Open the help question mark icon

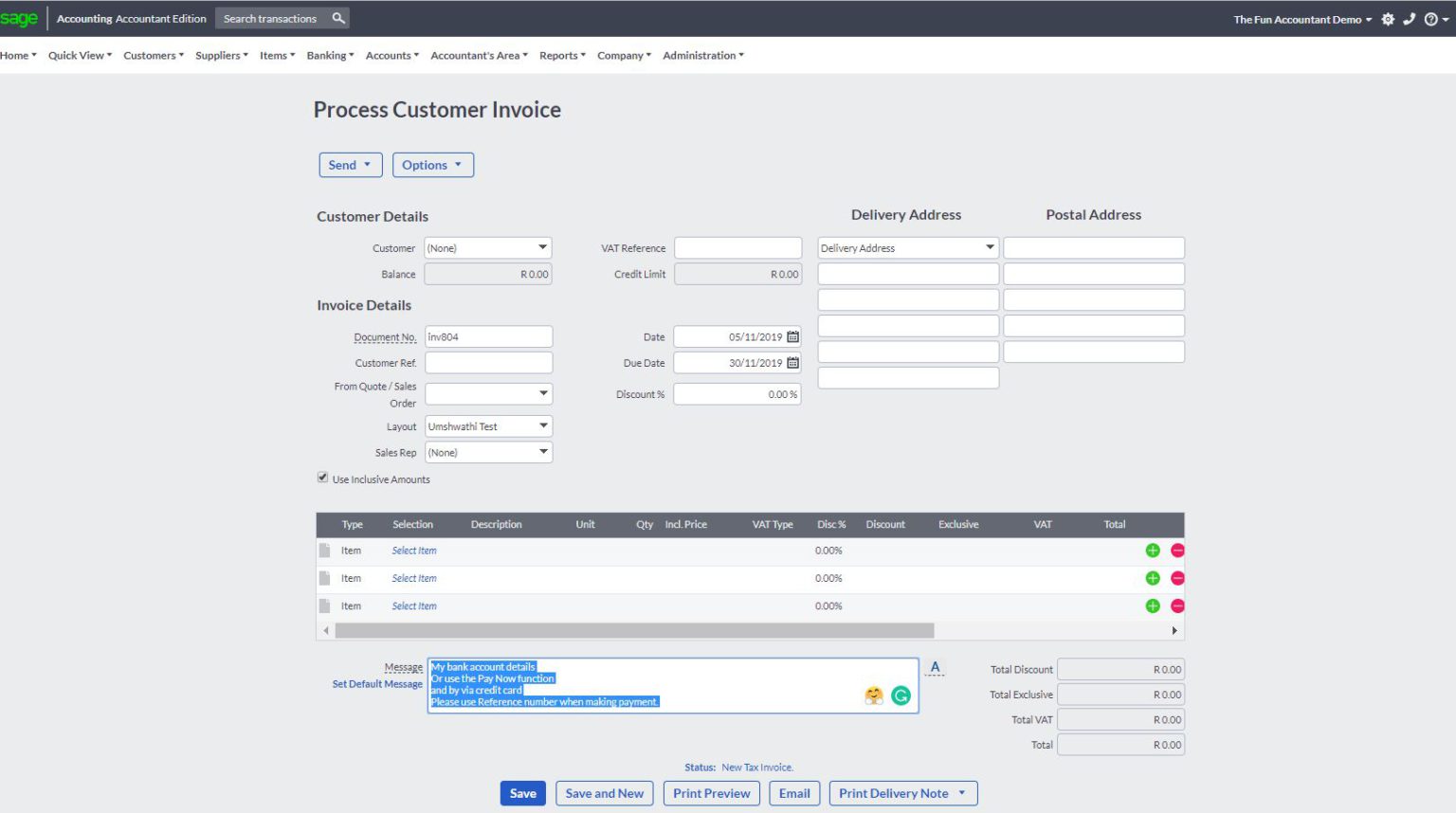pos(1432,19)
